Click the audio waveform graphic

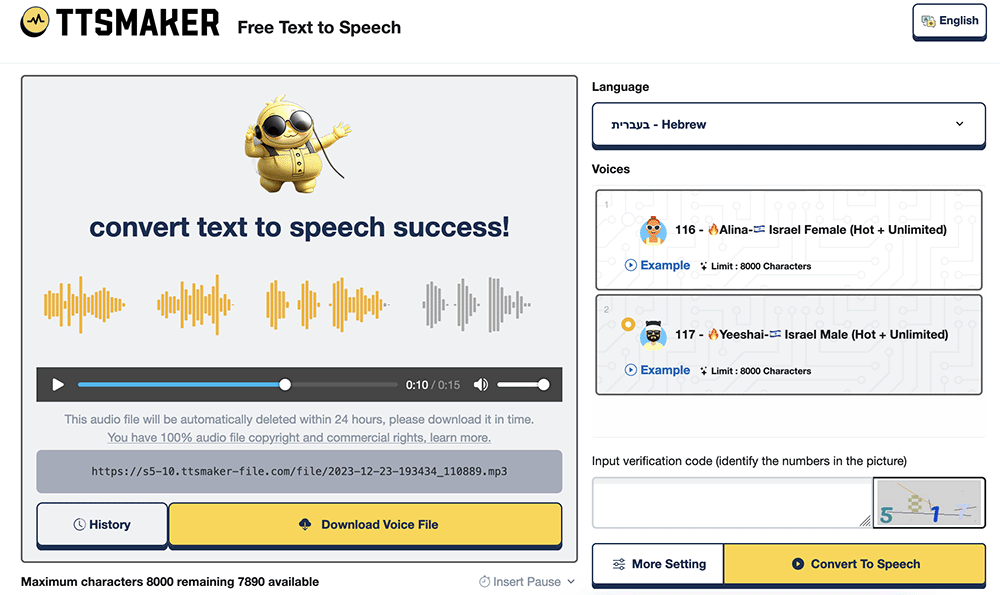tap(287, 305)
